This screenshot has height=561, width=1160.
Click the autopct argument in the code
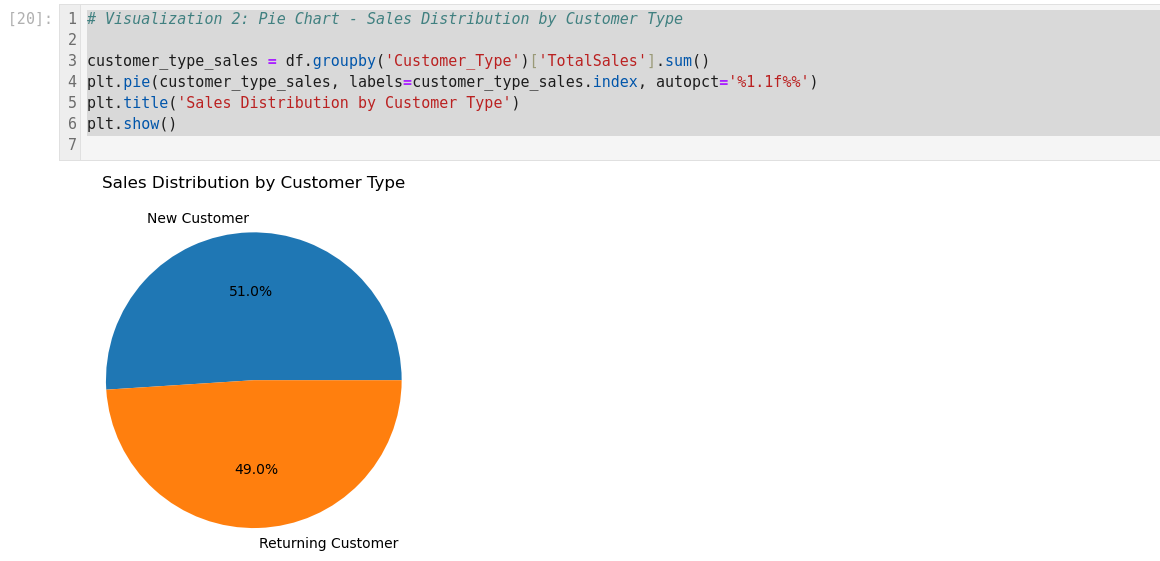[686, 82]
